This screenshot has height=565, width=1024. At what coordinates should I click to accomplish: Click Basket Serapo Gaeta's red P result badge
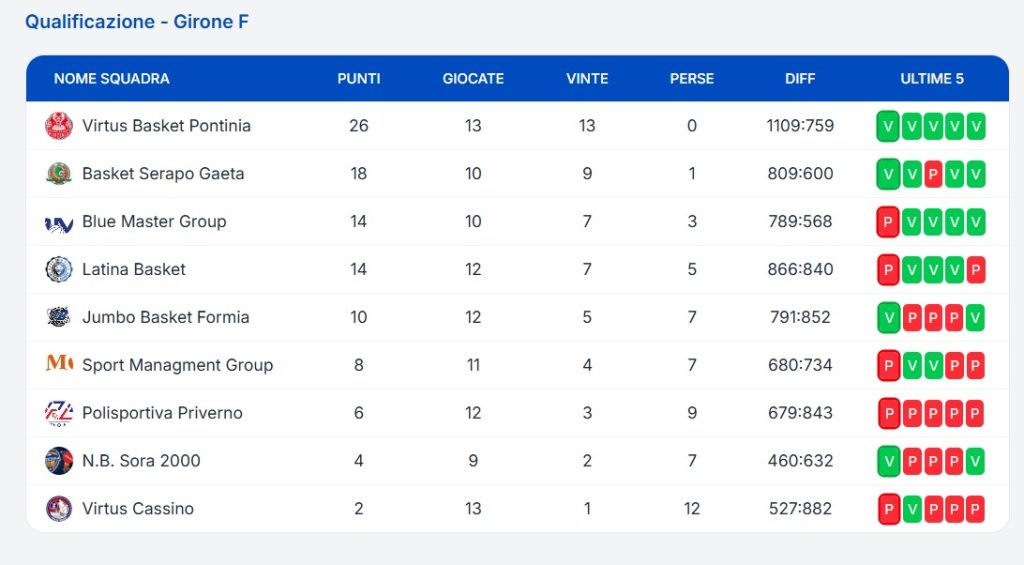tap(933, 174)
